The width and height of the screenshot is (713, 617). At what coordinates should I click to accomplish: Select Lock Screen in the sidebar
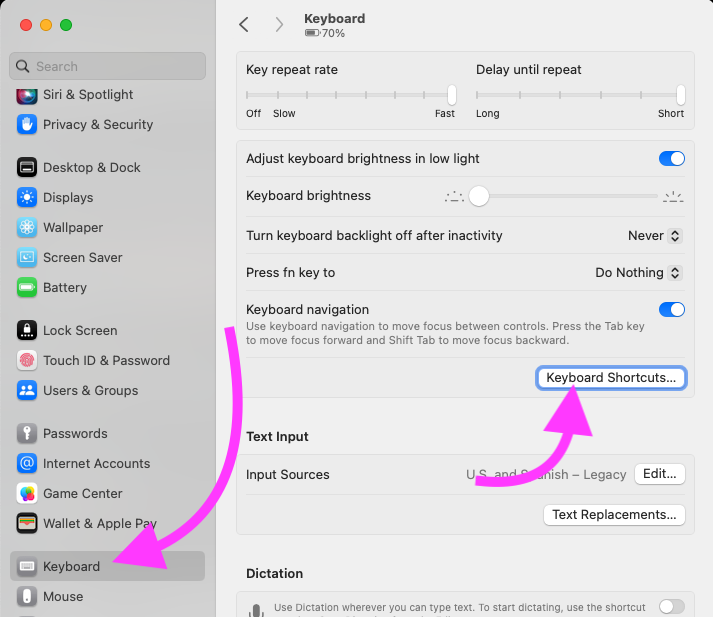click(x=80, y=331)
